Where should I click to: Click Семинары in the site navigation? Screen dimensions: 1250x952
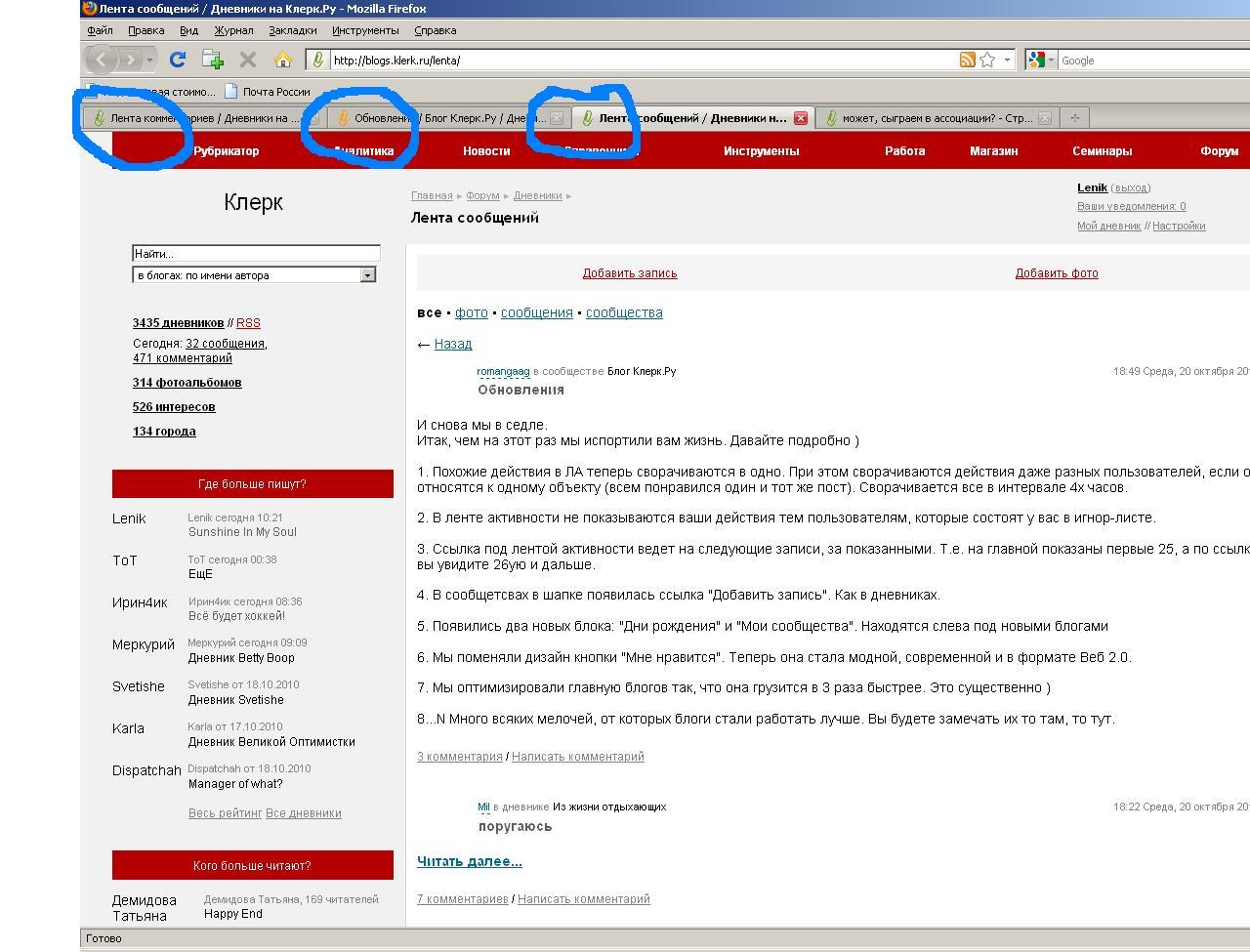1102,151
